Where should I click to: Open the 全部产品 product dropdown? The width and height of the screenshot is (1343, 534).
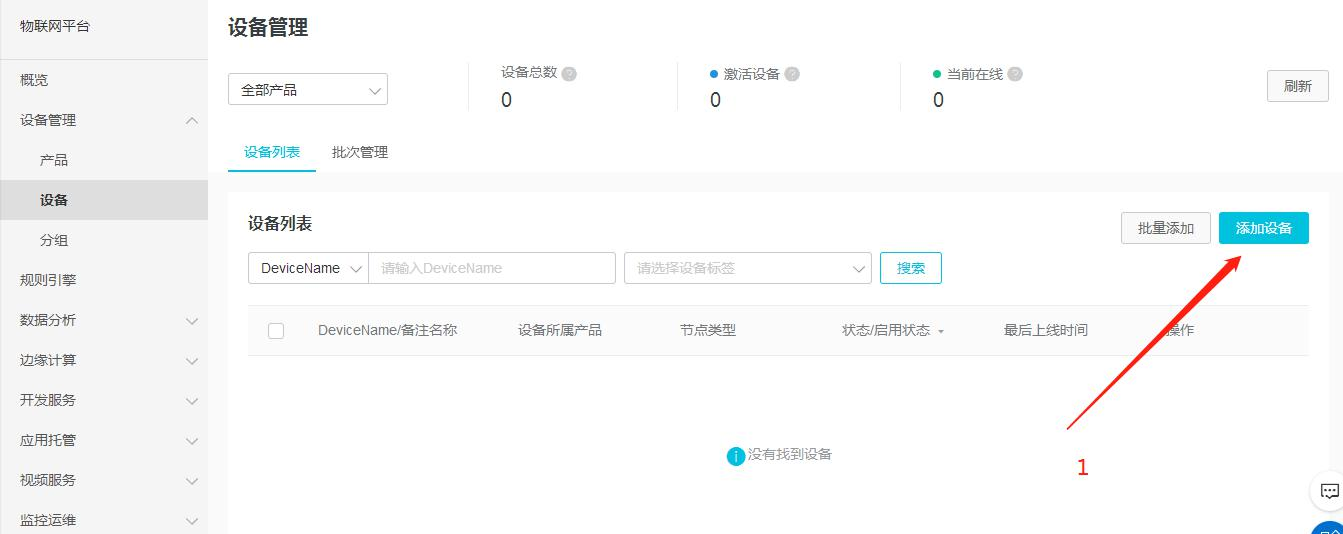pos(308,90)
